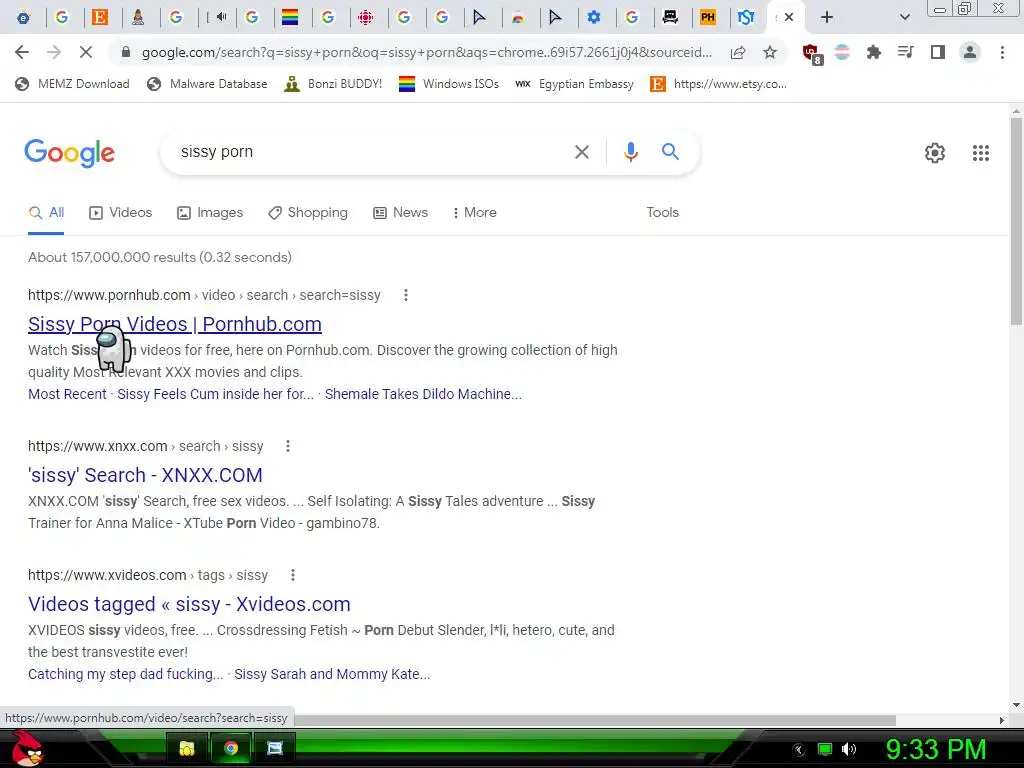Open the MEMZ Download bookmark
The height and width of the screenshot is (768, 1024).
[x=72, y=84]
